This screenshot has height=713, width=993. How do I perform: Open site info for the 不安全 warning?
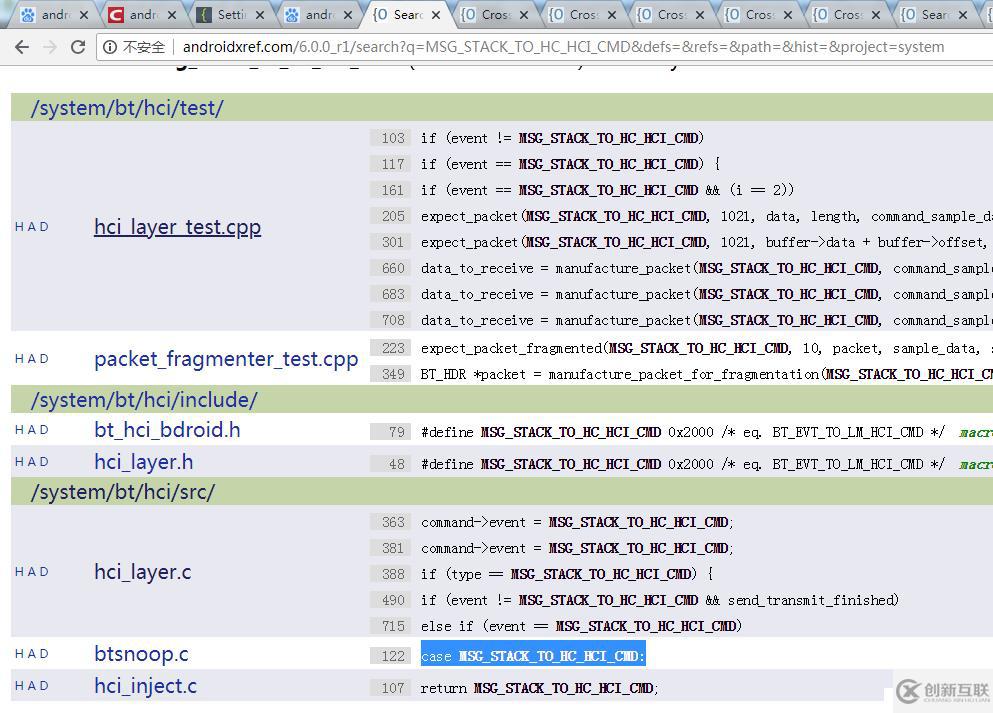click(134, 47)
